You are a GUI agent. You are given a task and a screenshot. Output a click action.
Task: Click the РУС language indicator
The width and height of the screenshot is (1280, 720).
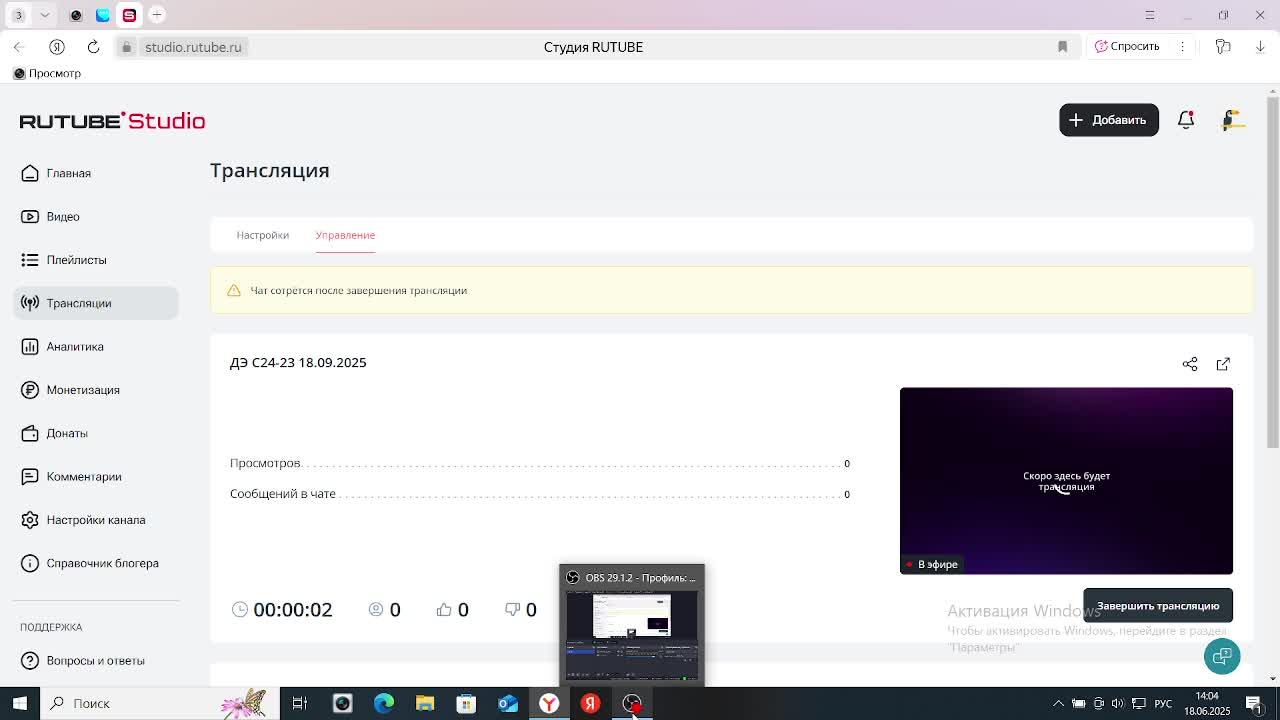(x=1163, y=704)
